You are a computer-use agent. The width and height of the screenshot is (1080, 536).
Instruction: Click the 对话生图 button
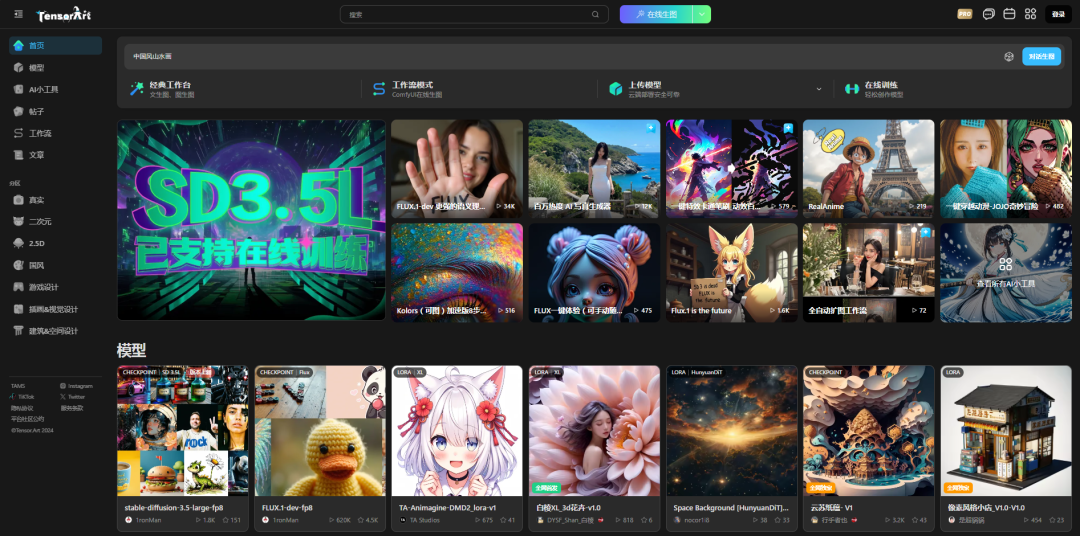click(x=1041, y=56)
